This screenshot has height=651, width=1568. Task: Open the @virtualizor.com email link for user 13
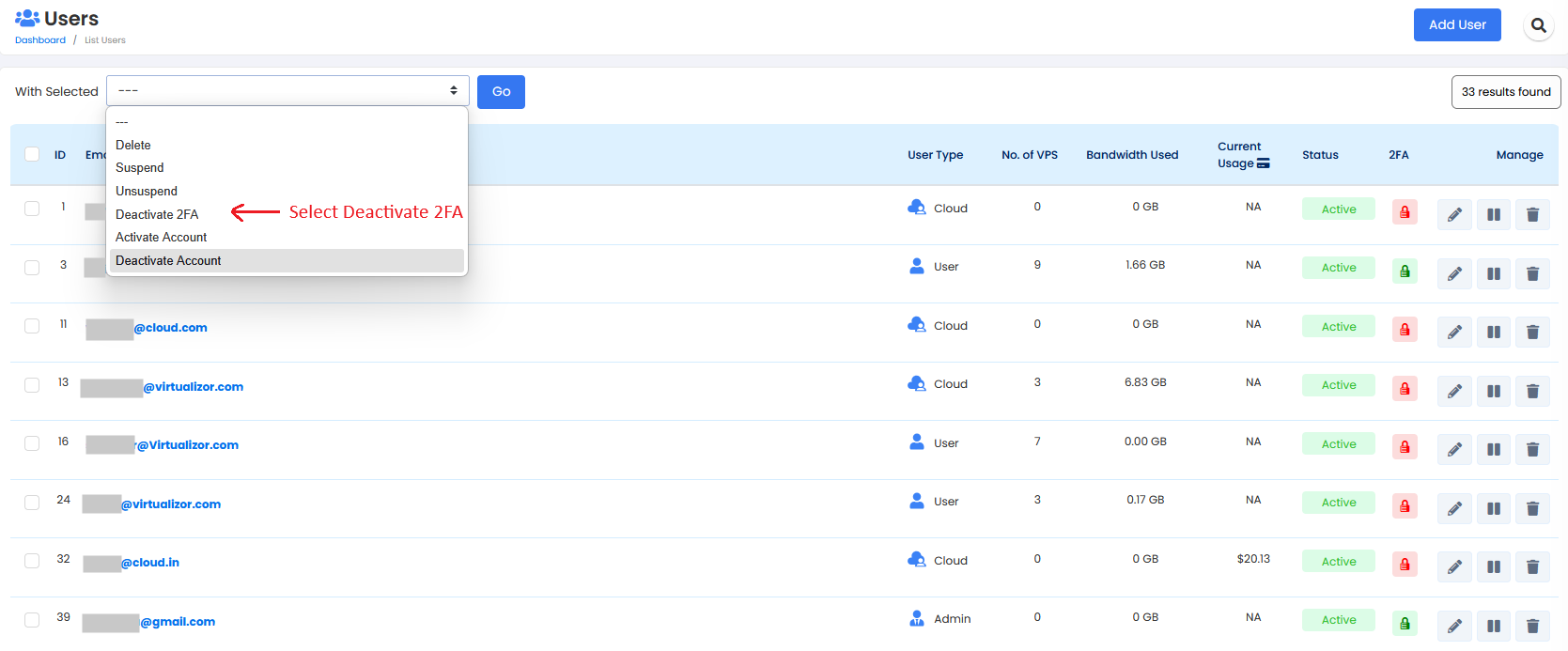point(193,387)
